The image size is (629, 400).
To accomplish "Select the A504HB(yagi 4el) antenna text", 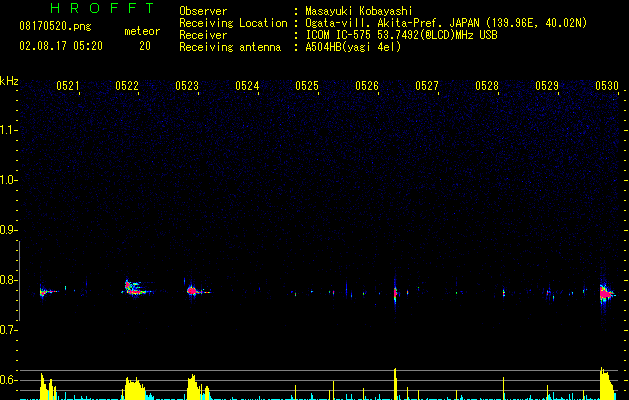I will (x=353, y=47).
